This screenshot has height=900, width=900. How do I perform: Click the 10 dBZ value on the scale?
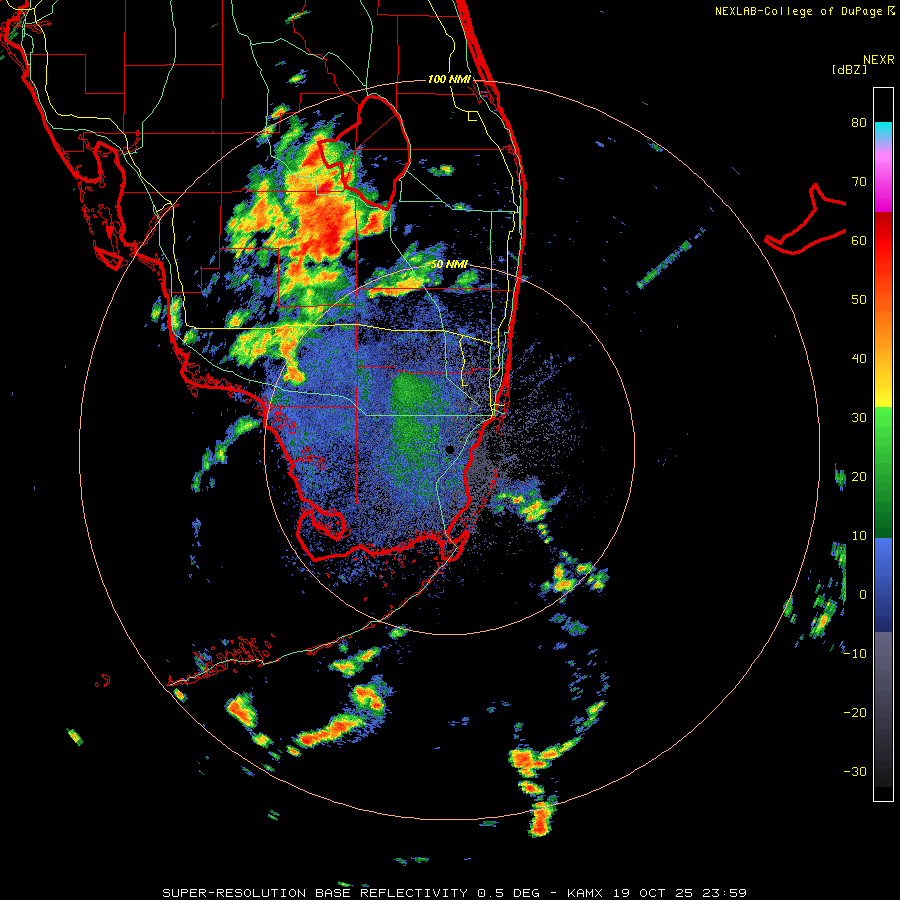click(859, 536)
